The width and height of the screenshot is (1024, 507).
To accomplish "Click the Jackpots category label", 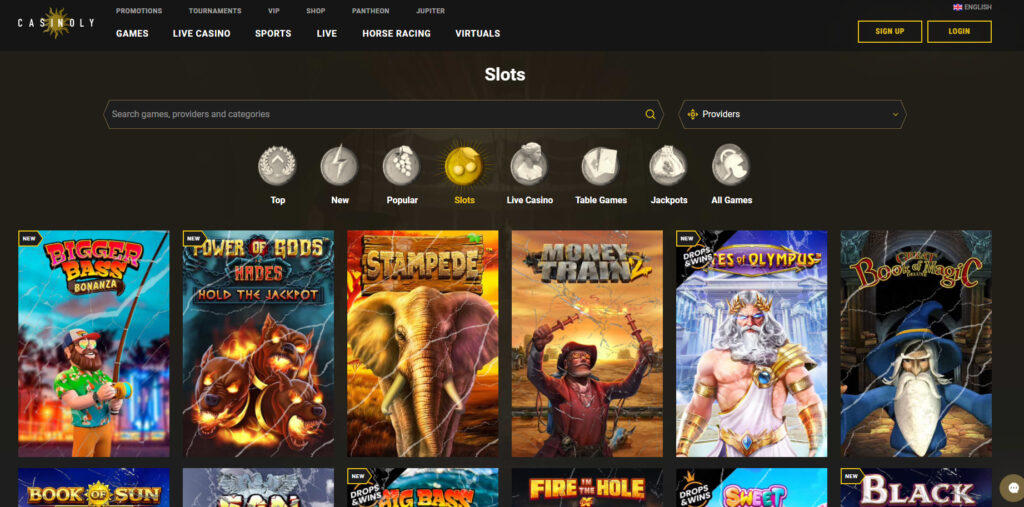I will pyautogui.click(x=669, y=201).
